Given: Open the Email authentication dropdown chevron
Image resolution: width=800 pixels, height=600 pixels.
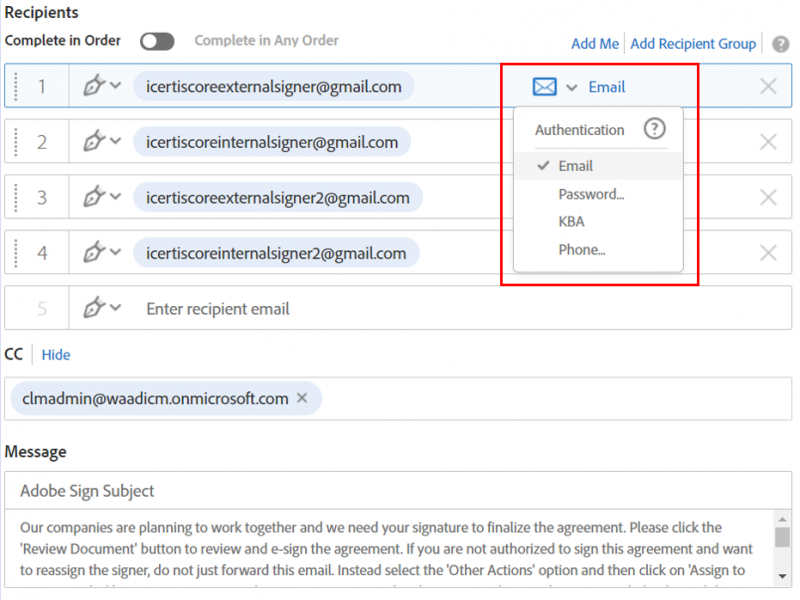Looking at the screenshot, I should [x=572, y=88].
